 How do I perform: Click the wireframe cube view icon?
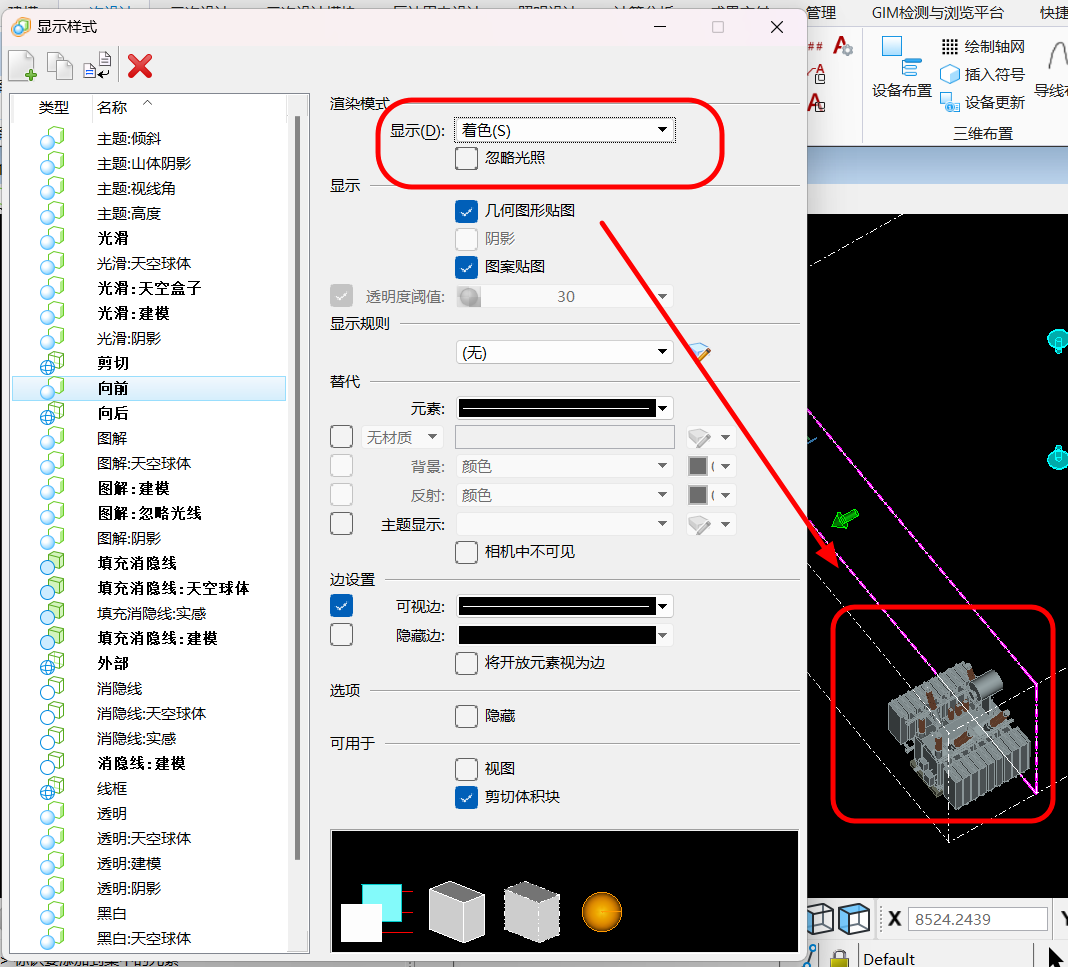pos(820,919)
